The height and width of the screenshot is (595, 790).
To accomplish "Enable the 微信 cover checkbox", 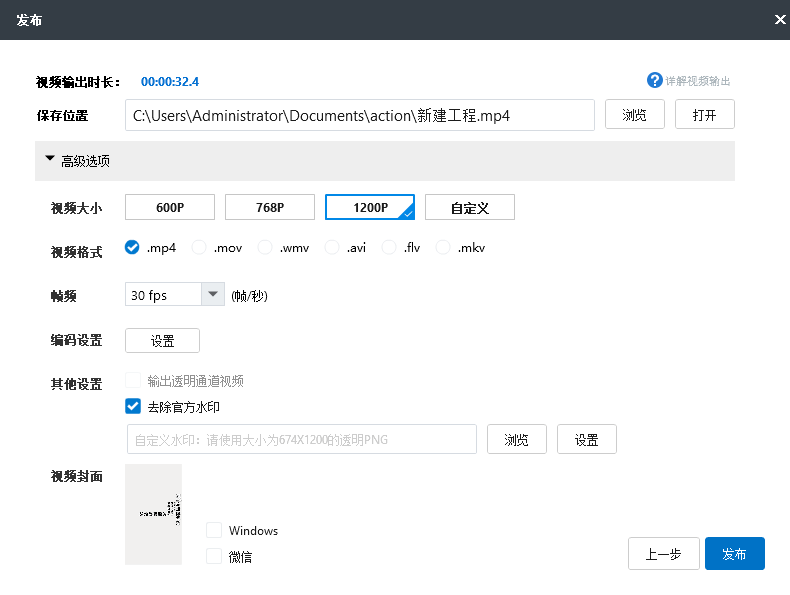I will [x=214, y=556].
